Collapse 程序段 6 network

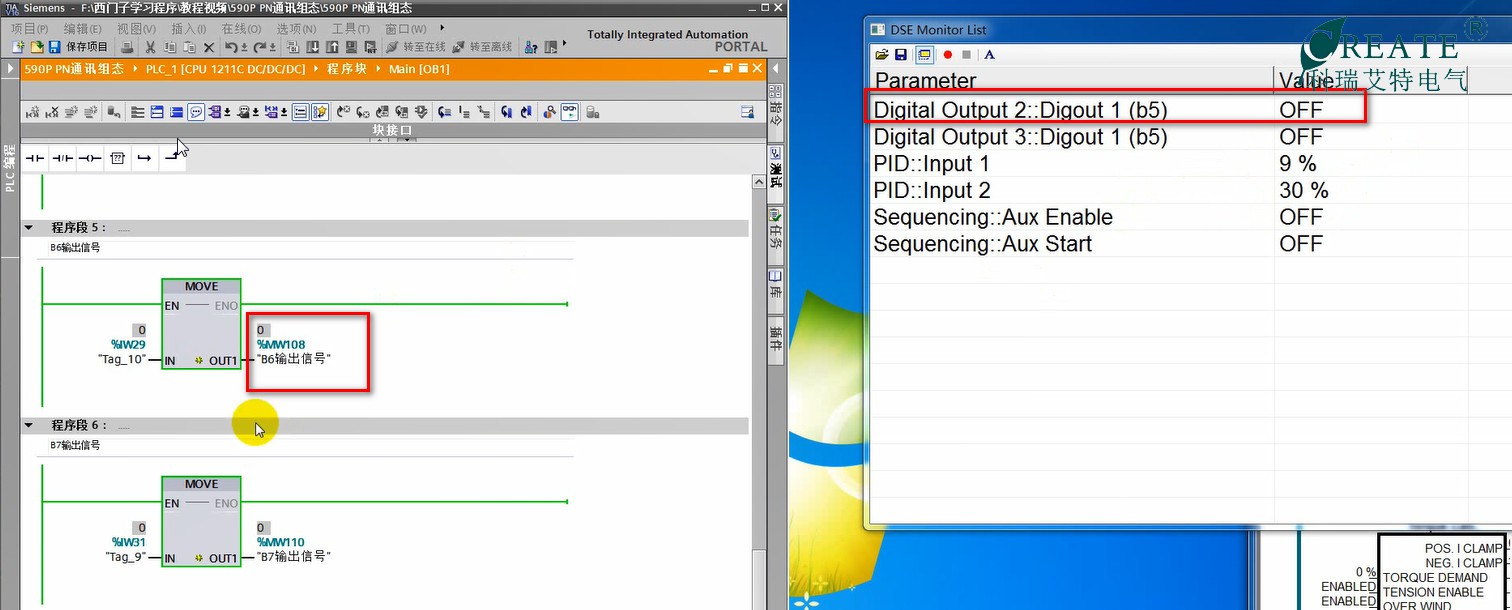[x=29, y=426]
